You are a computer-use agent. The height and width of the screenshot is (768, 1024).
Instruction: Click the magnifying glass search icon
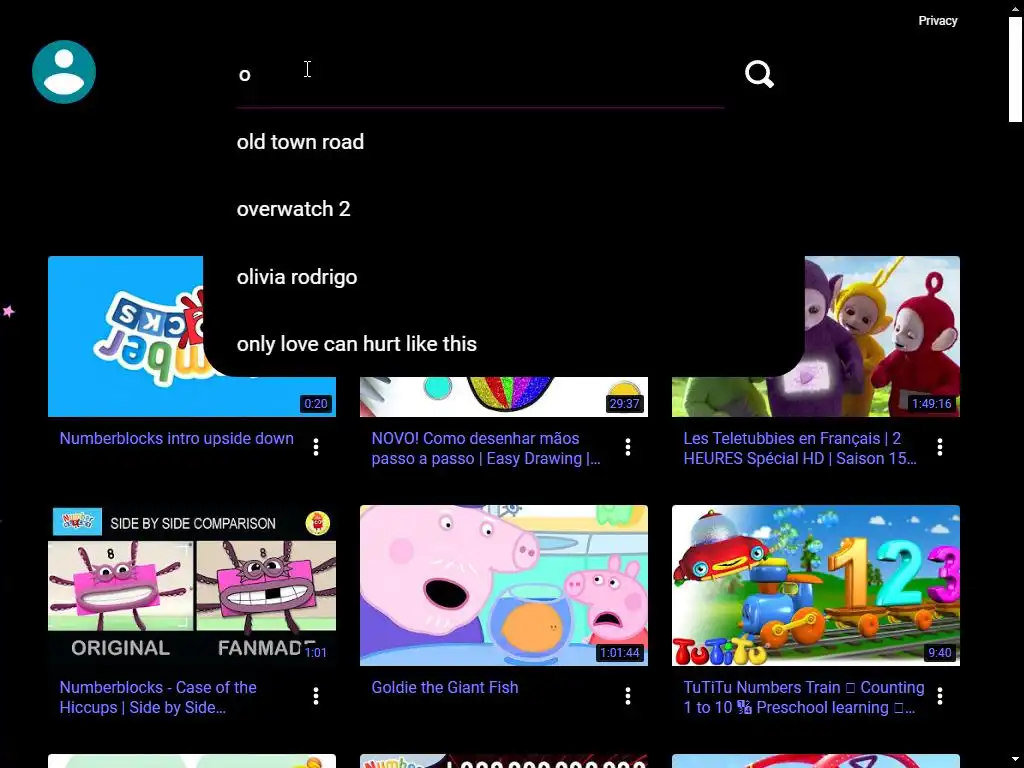pos(759,74)
